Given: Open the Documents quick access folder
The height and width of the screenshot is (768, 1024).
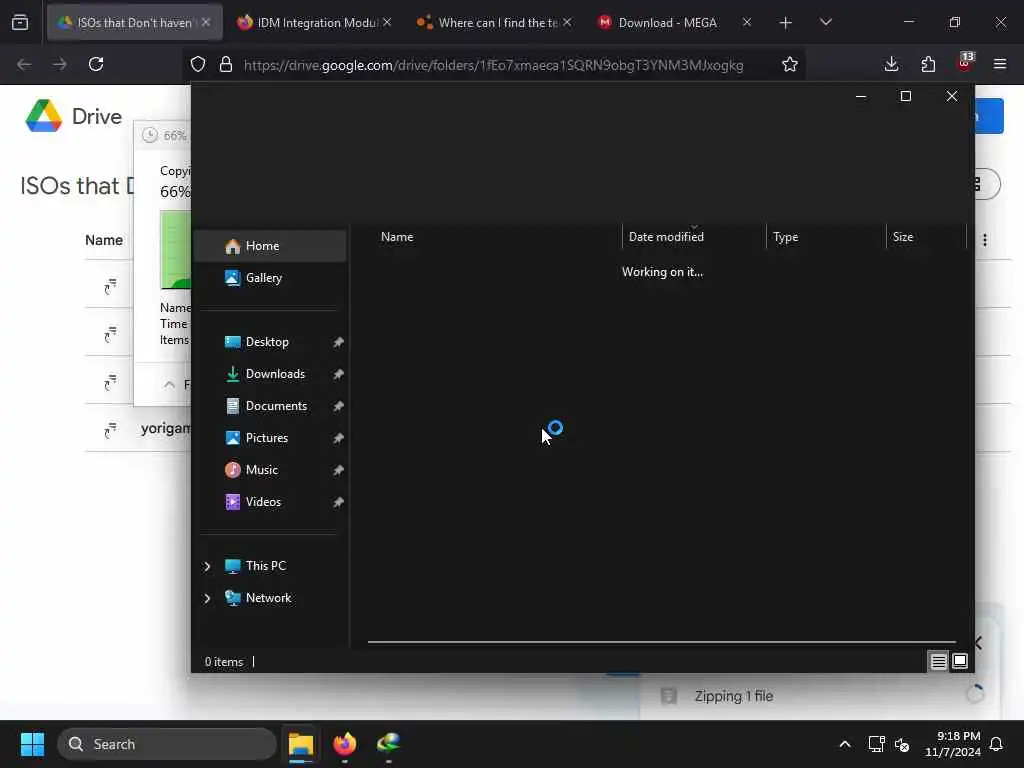Looking at the screenshot, I should coord(276,406).
